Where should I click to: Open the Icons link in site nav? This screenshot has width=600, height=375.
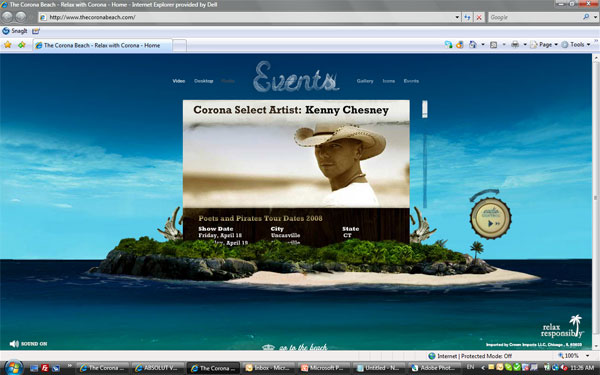pyautogui.click(x=389, y=81)
